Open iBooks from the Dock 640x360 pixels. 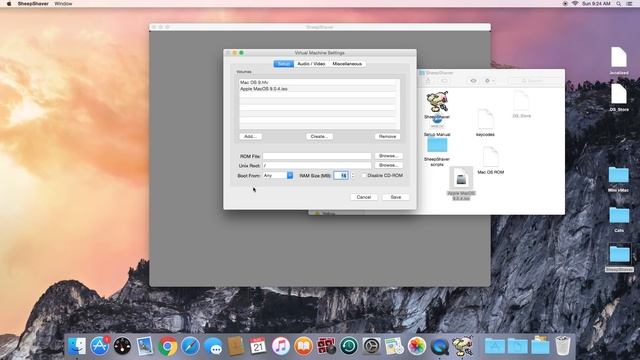[x=303, y=346]
